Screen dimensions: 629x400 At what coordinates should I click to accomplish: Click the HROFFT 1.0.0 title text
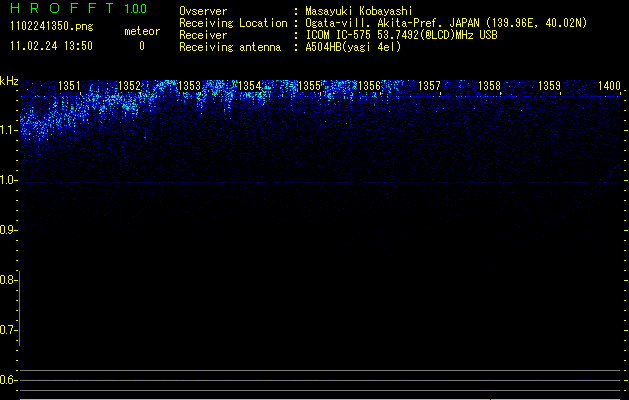click(x=79, y=8)
